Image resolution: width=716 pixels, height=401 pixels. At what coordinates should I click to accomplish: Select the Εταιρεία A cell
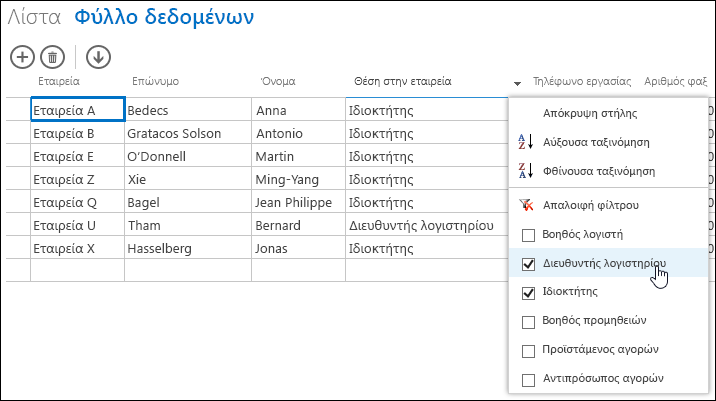click(78, 109)
